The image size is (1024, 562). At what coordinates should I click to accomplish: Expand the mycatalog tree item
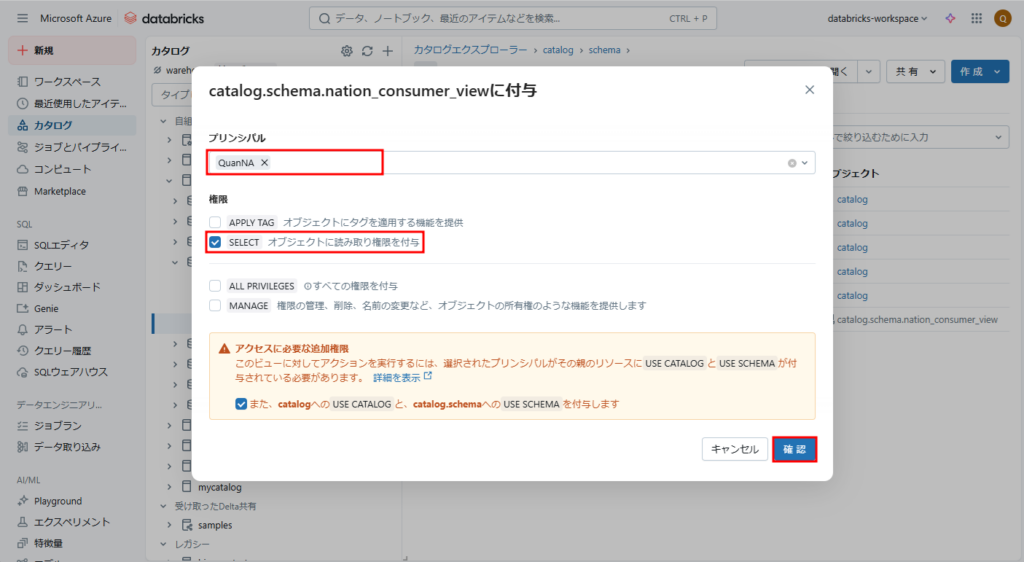(x=170, y=487)
